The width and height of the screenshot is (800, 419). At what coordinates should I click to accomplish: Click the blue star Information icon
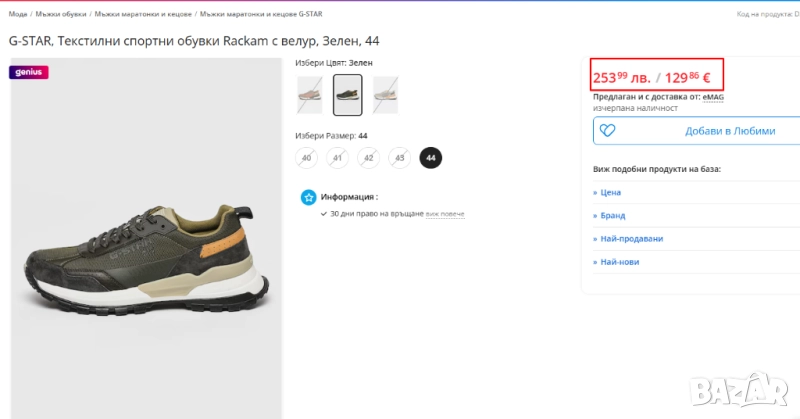point(309,197)
